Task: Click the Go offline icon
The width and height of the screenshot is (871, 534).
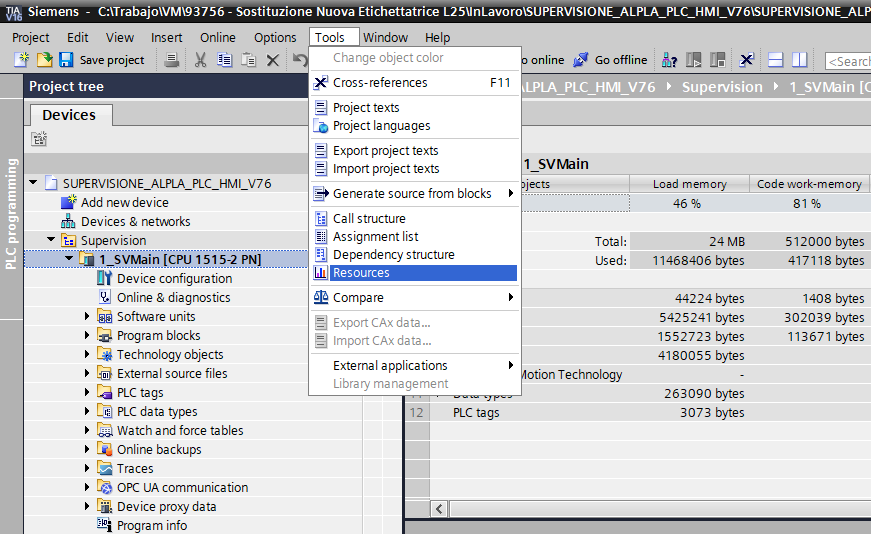Action: [x=580, y=59]
